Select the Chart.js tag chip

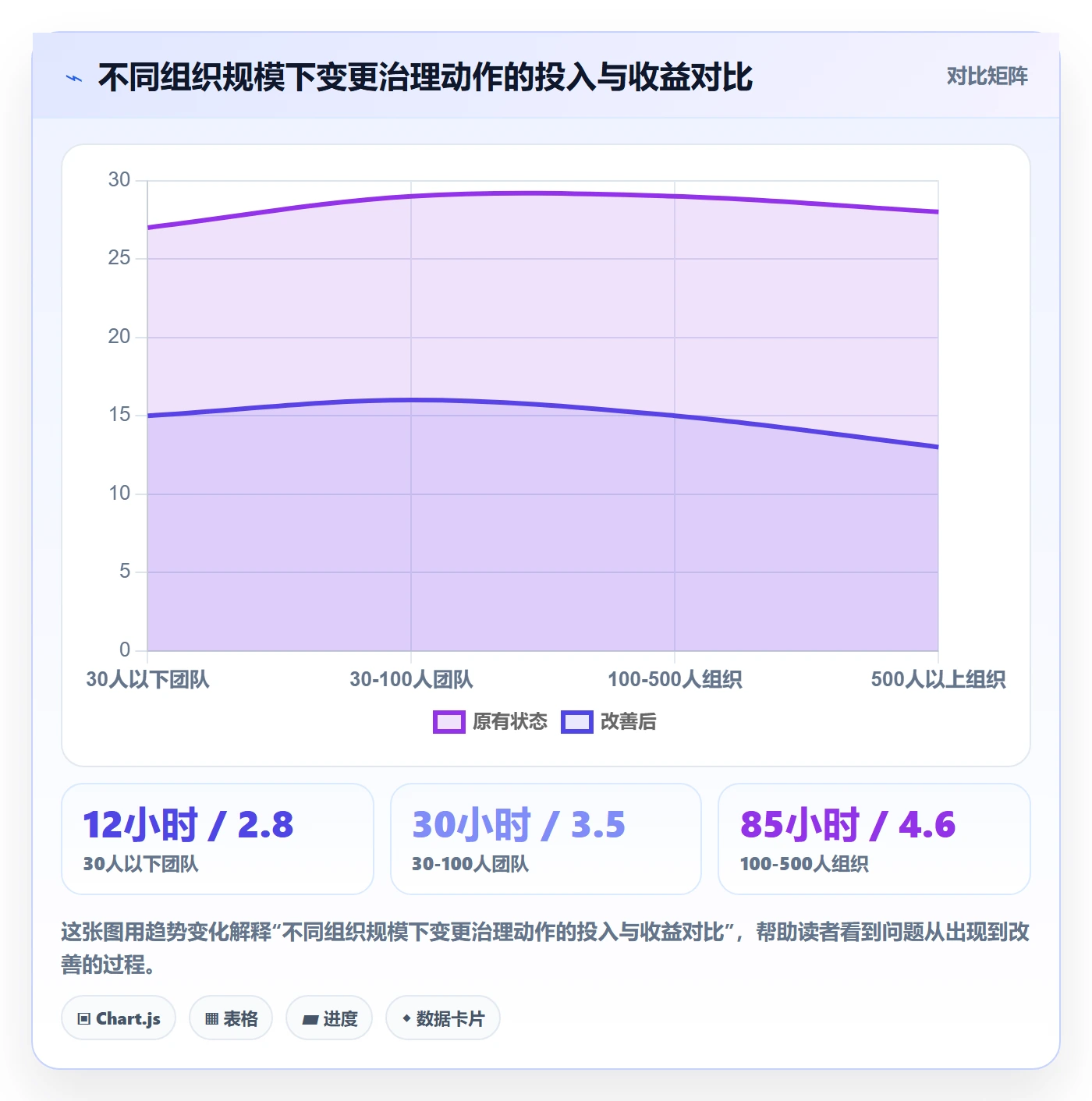[119, 1018]
